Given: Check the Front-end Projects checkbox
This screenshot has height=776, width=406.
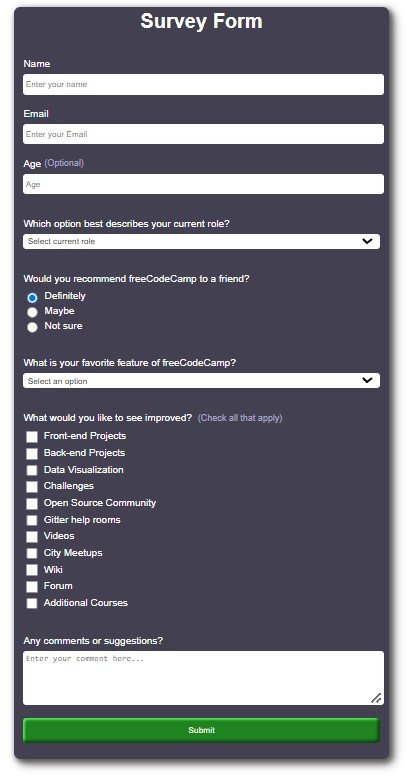Looking at the screenshot, I should point(32,436).
